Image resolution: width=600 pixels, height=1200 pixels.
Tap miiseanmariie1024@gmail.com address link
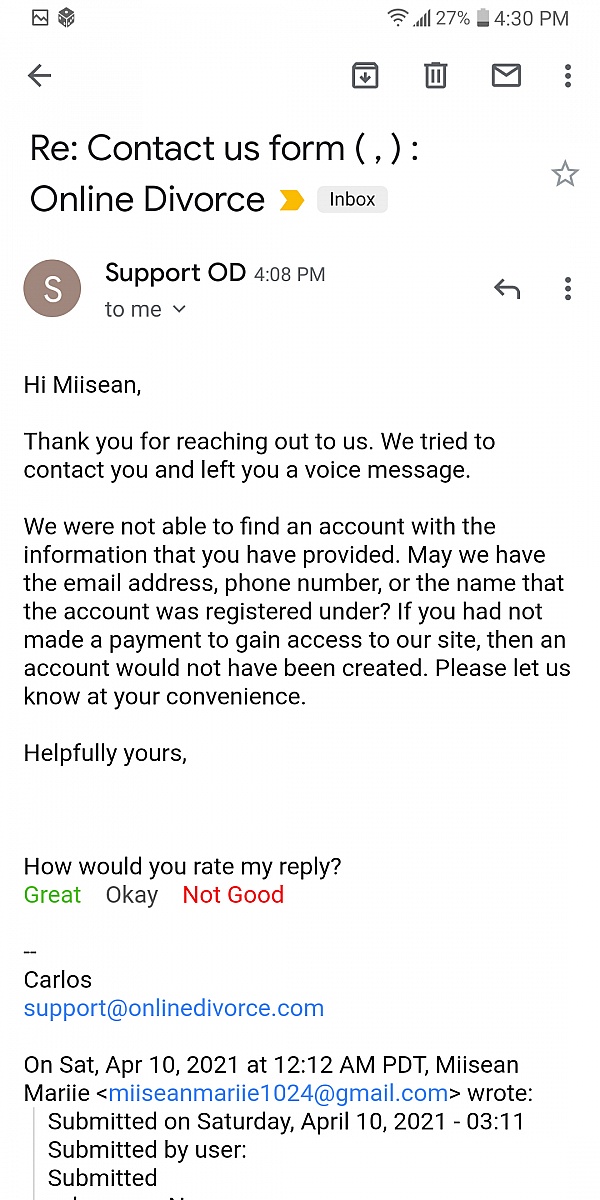pos(278,1093)
